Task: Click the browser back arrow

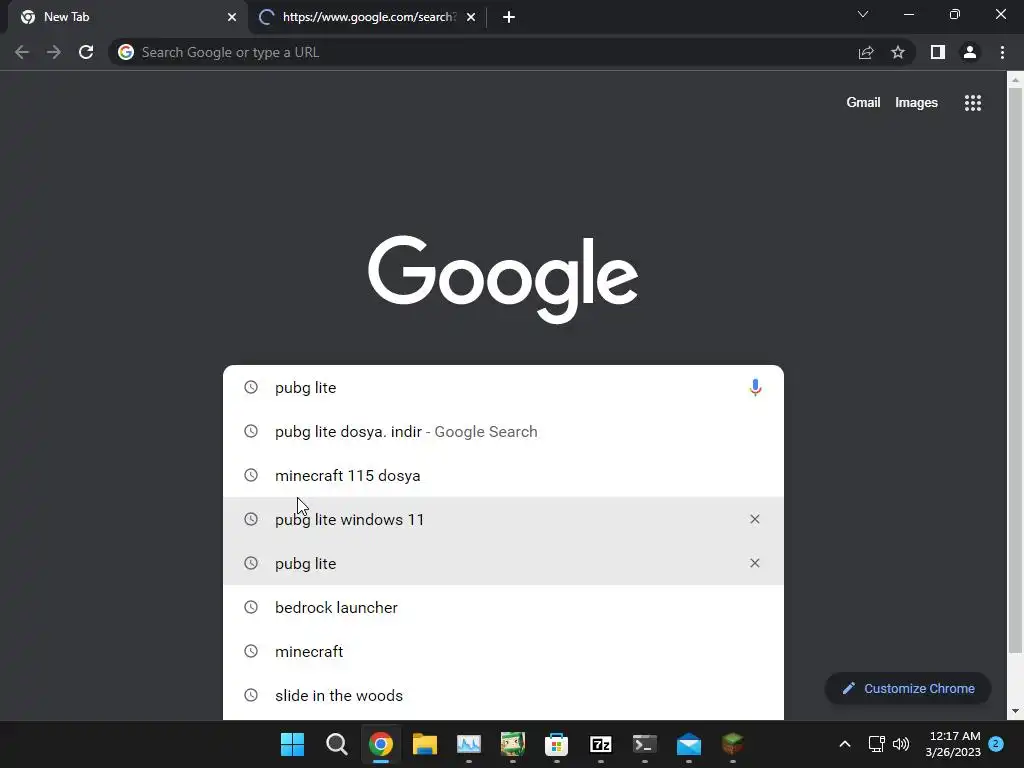Action: tap(22, 52)
